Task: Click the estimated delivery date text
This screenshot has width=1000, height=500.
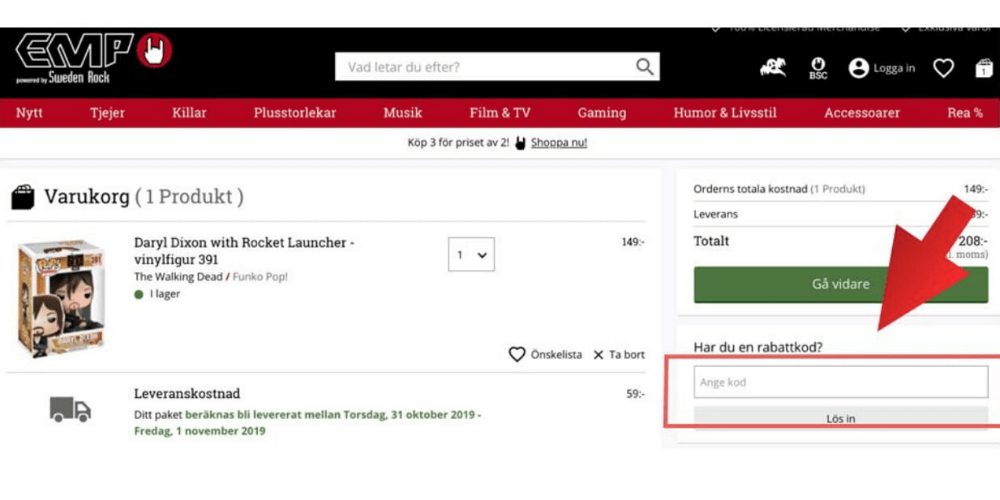Action: click(x=307, y=423)
